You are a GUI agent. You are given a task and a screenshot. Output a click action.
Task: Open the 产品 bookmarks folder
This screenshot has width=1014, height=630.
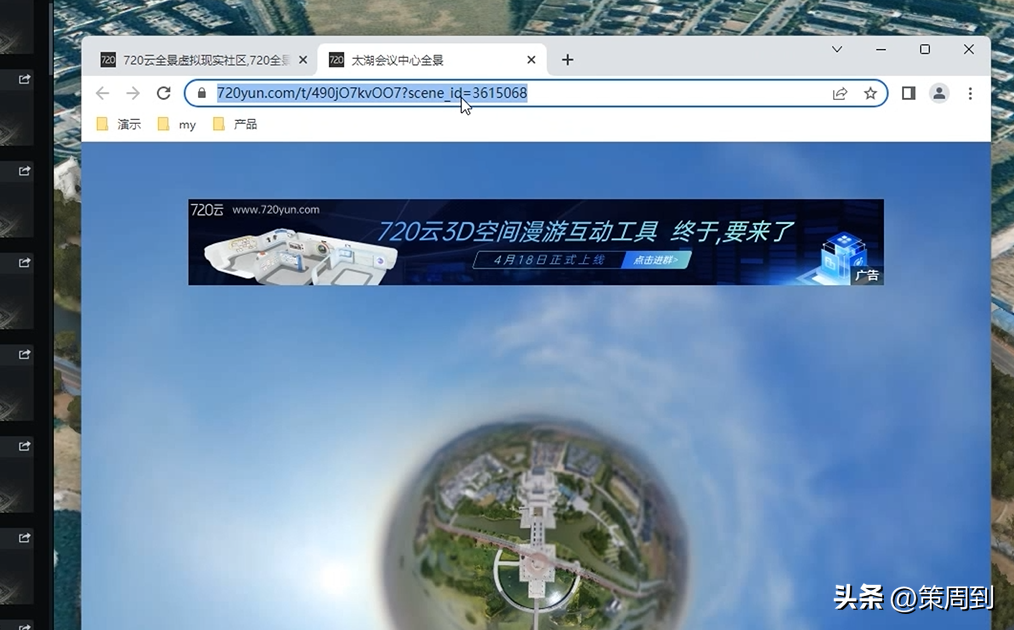[x=235, y=124]
